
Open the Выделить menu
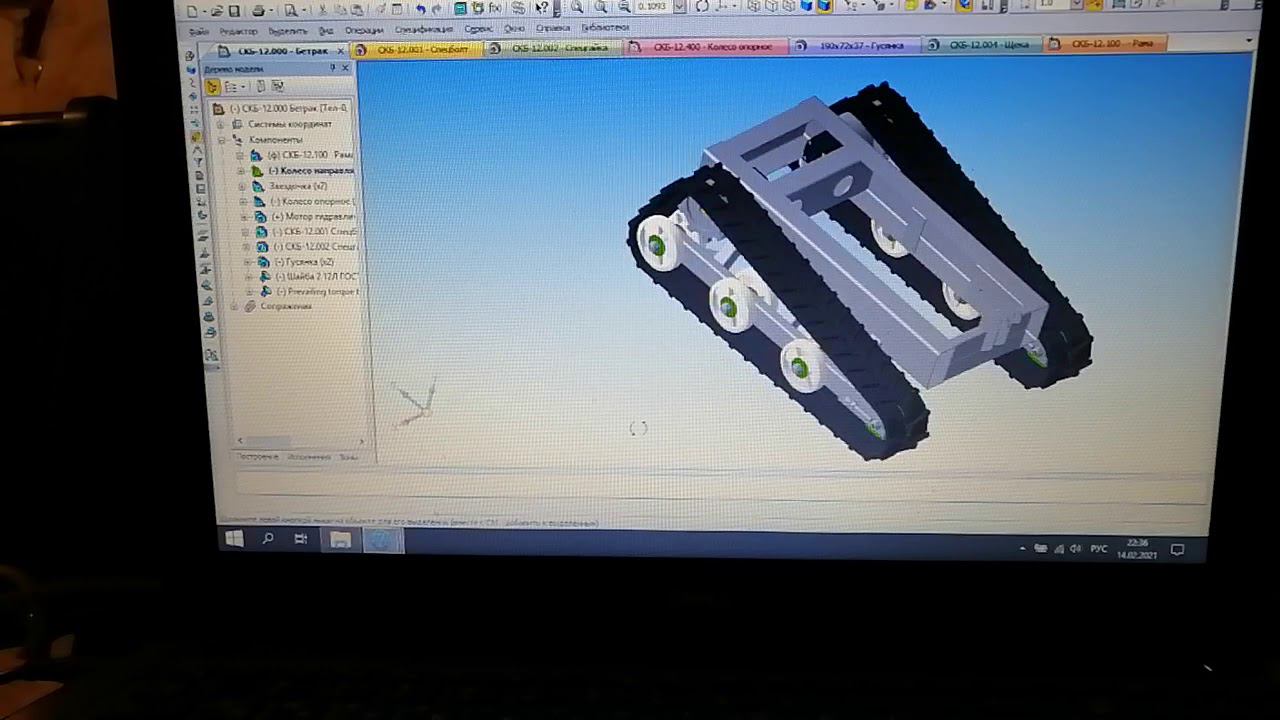pyautogui.click(x=287, y=31)
